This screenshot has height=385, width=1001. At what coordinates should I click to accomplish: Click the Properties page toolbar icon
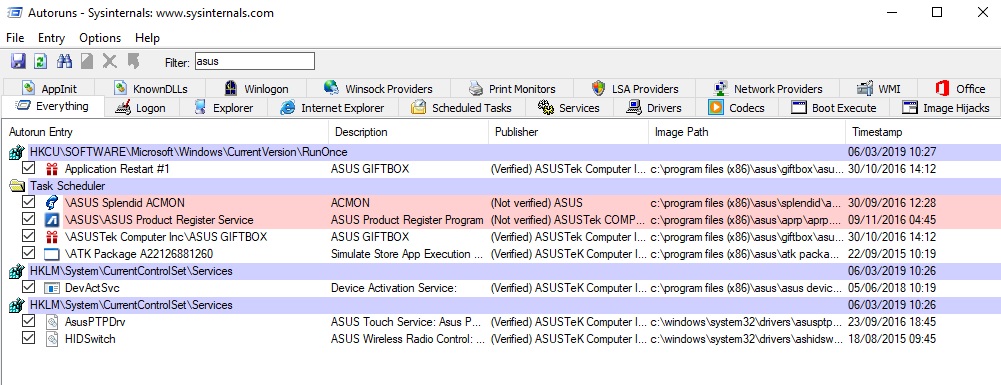tap(87, 61)
